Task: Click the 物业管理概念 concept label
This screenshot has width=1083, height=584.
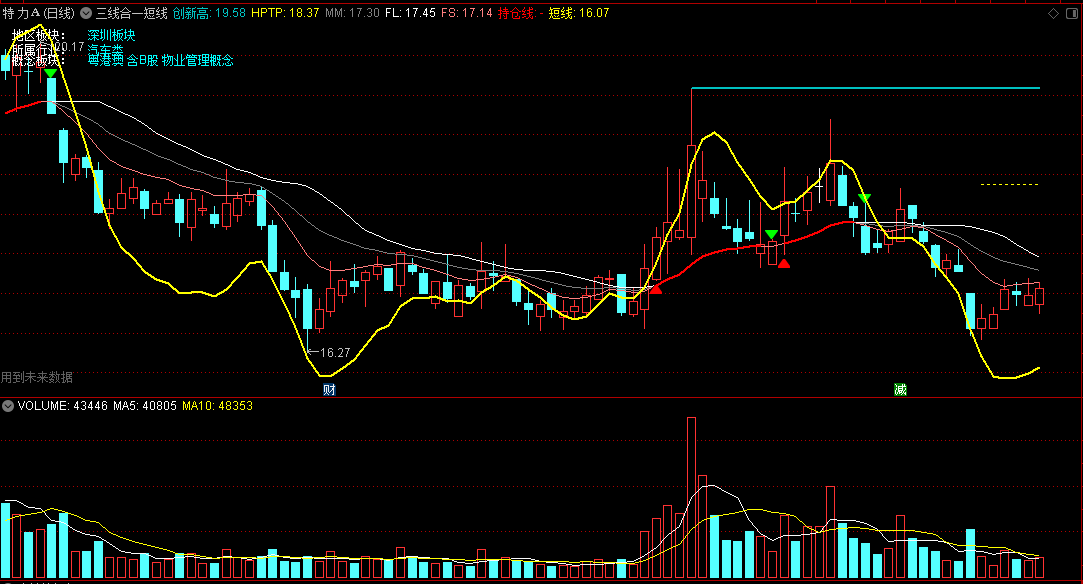Action: pyautogui.click(x=198, y=61)
